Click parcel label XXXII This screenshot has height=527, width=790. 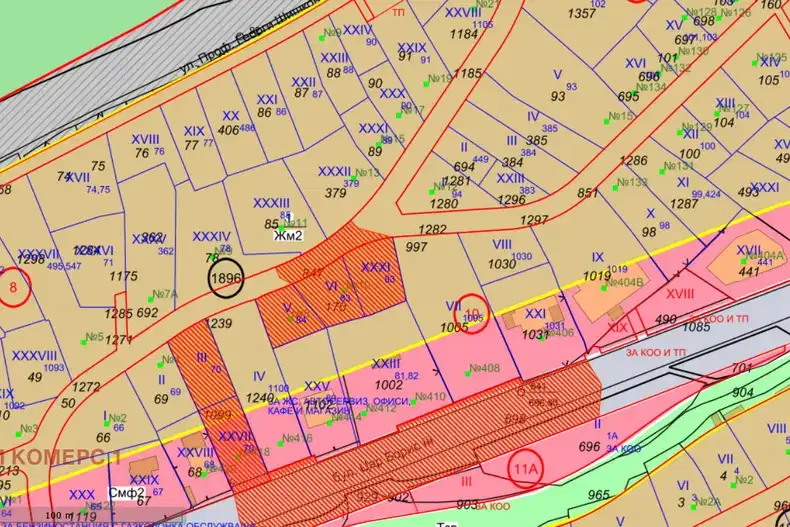[x=334, y=172]
